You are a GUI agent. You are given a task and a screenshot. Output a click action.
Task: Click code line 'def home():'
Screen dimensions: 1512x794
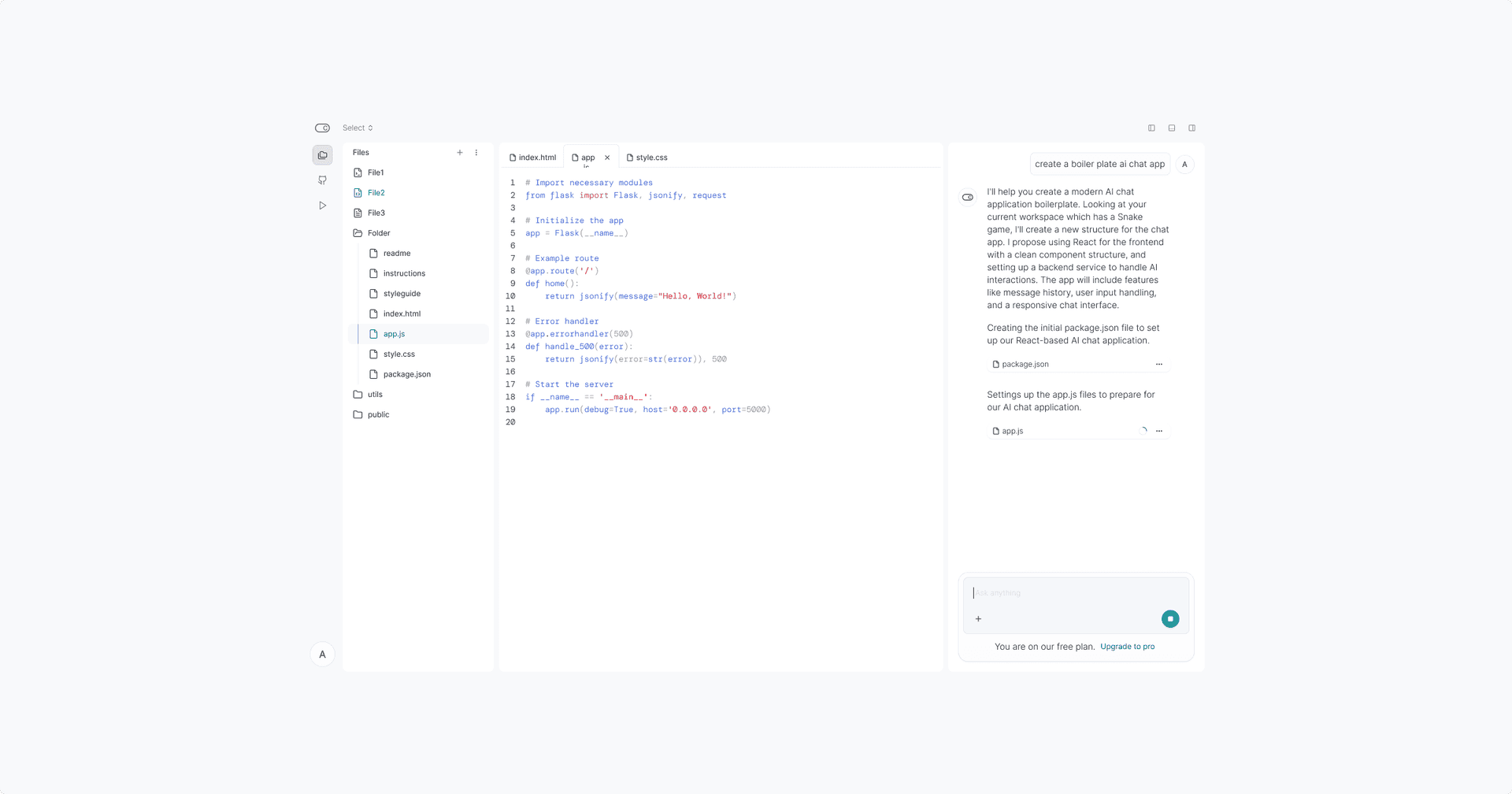552,284
